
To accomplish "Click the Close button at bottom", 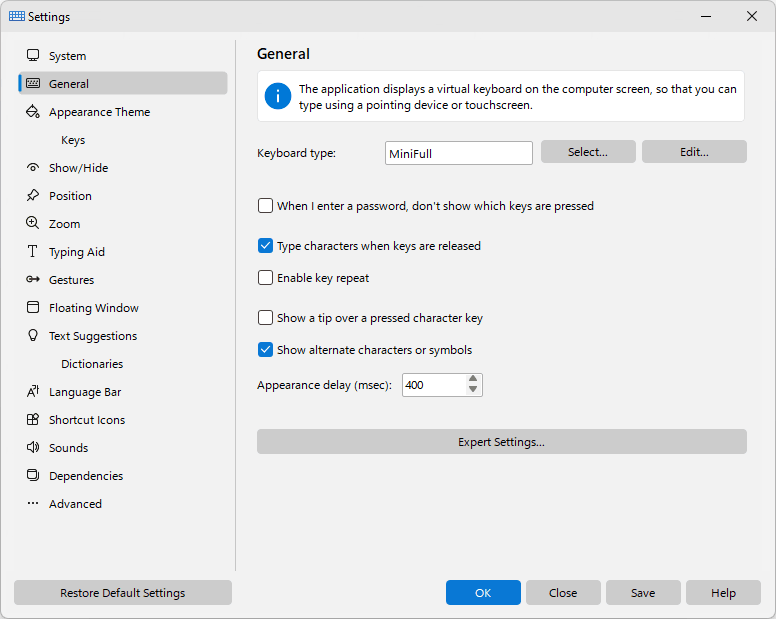I will [x=563, y=592].
